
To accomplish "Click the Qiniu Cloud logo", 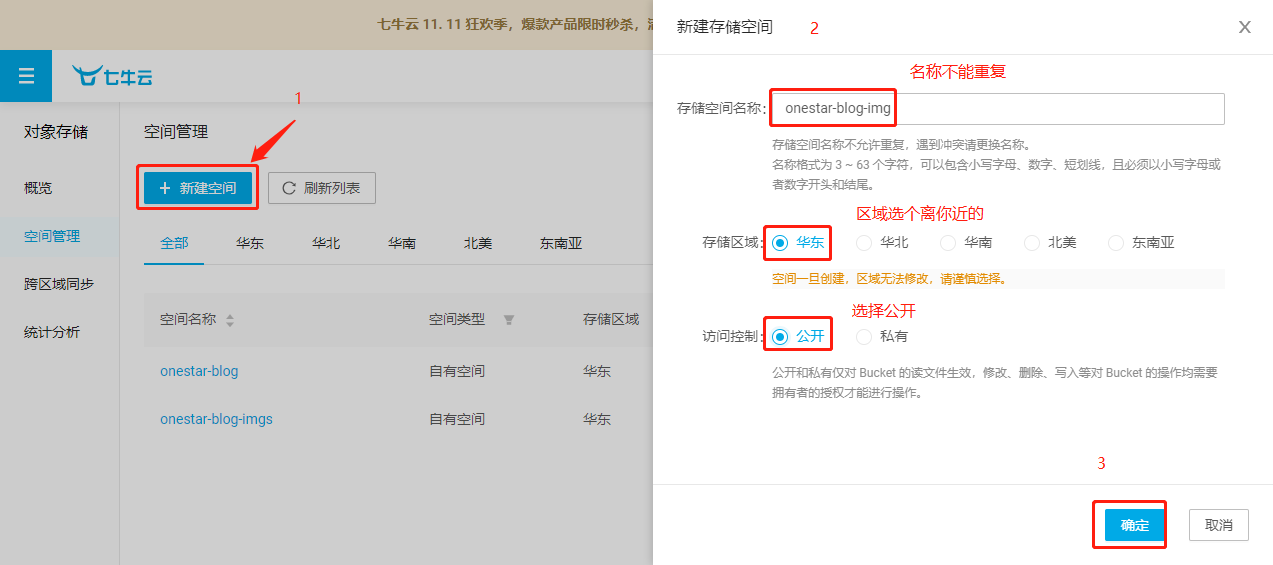I will click(x=112, y=76).
